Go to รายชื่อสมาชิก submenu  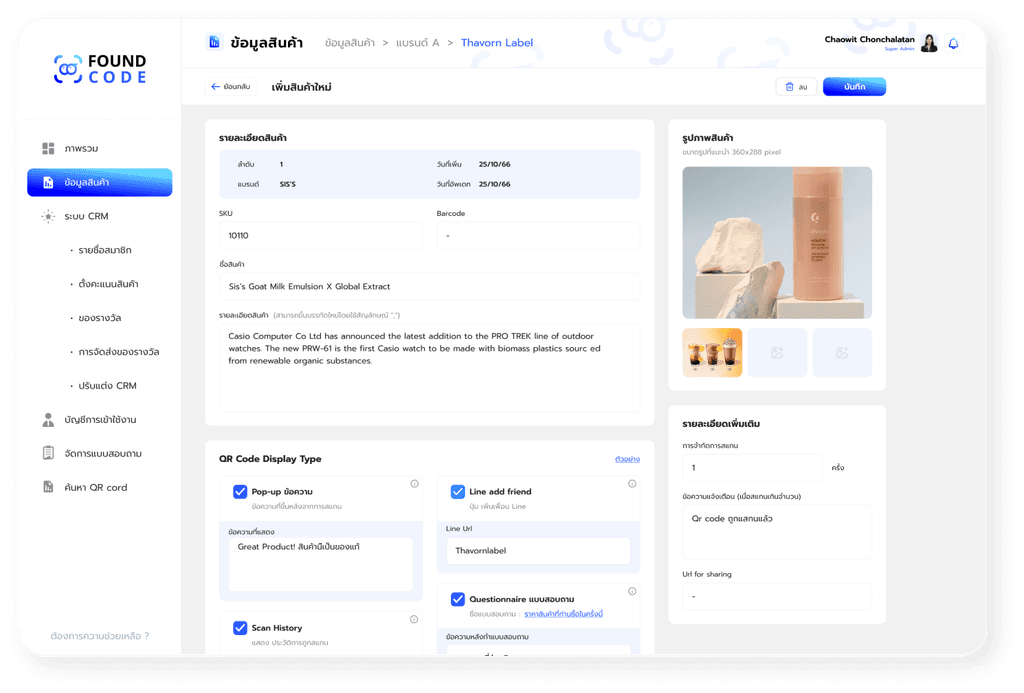(104, 250)
